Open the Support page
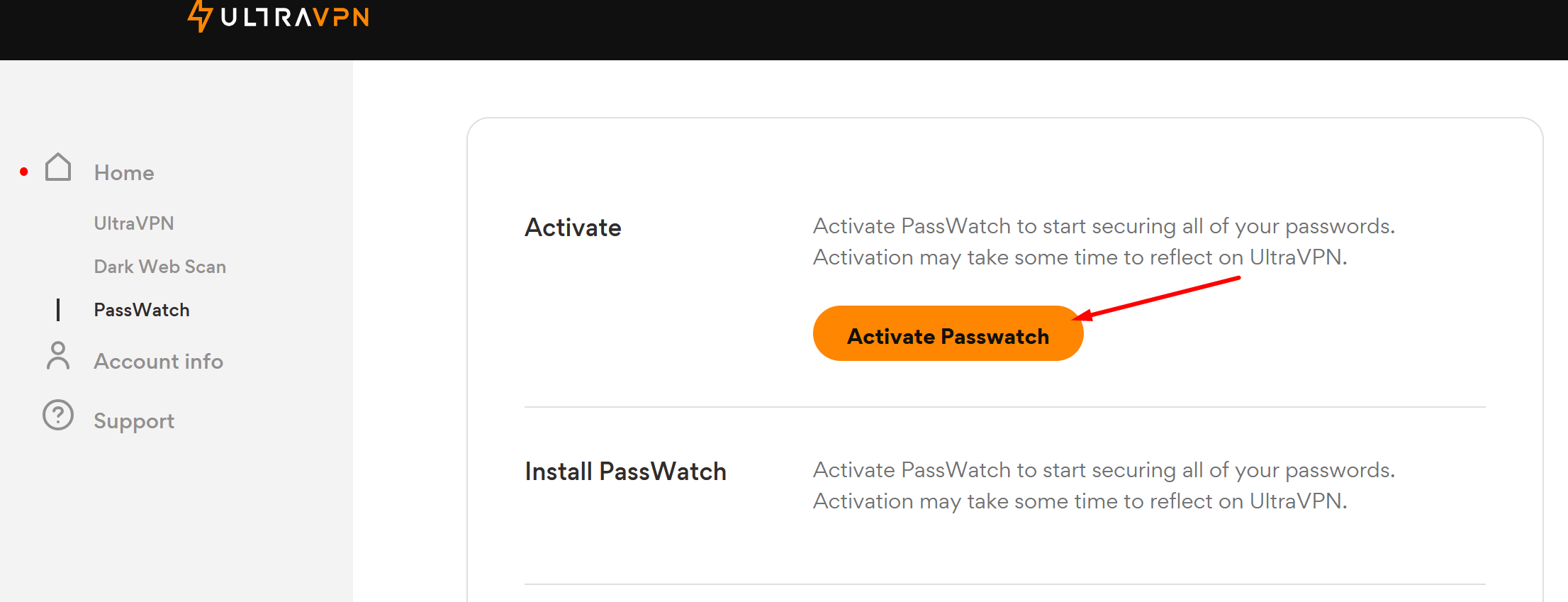This screenshot has width=1568, height=602. (x=134, y=421)
